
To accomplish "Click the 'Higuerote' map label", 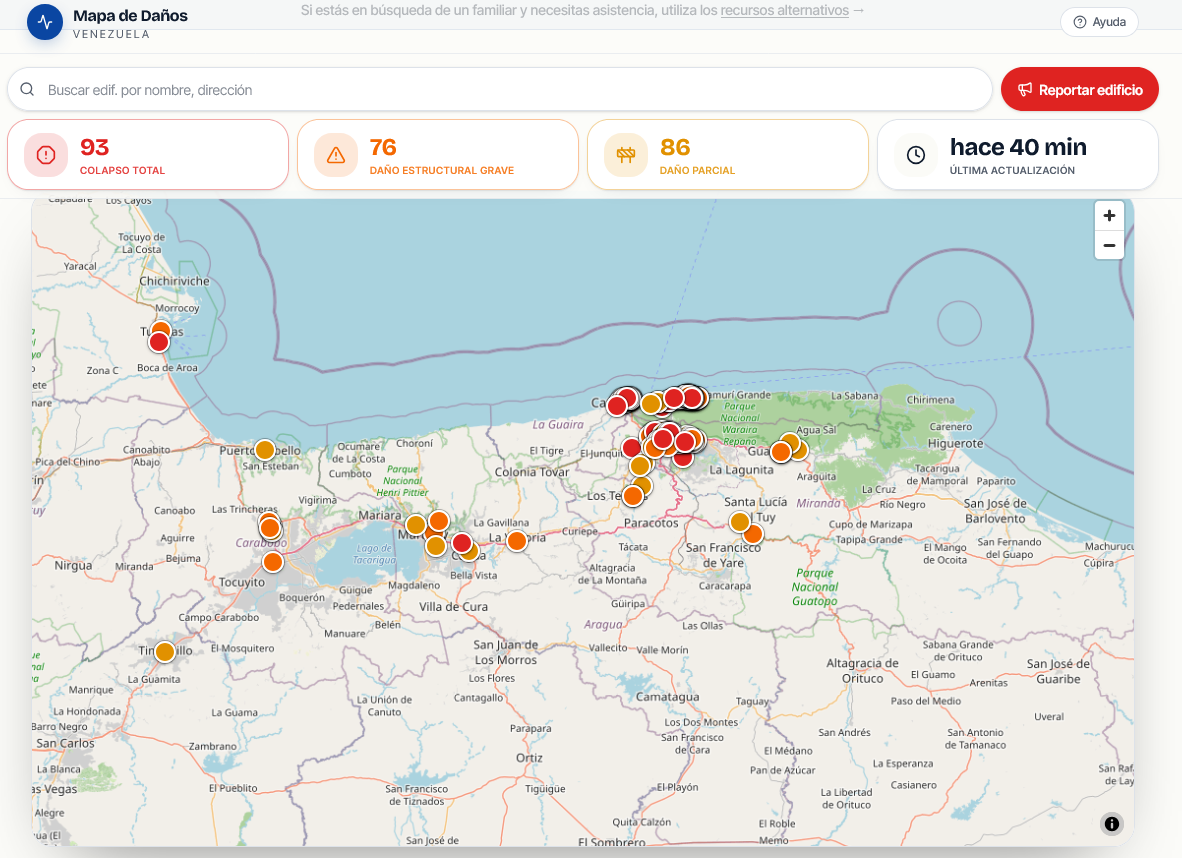I will pos(955,443).
